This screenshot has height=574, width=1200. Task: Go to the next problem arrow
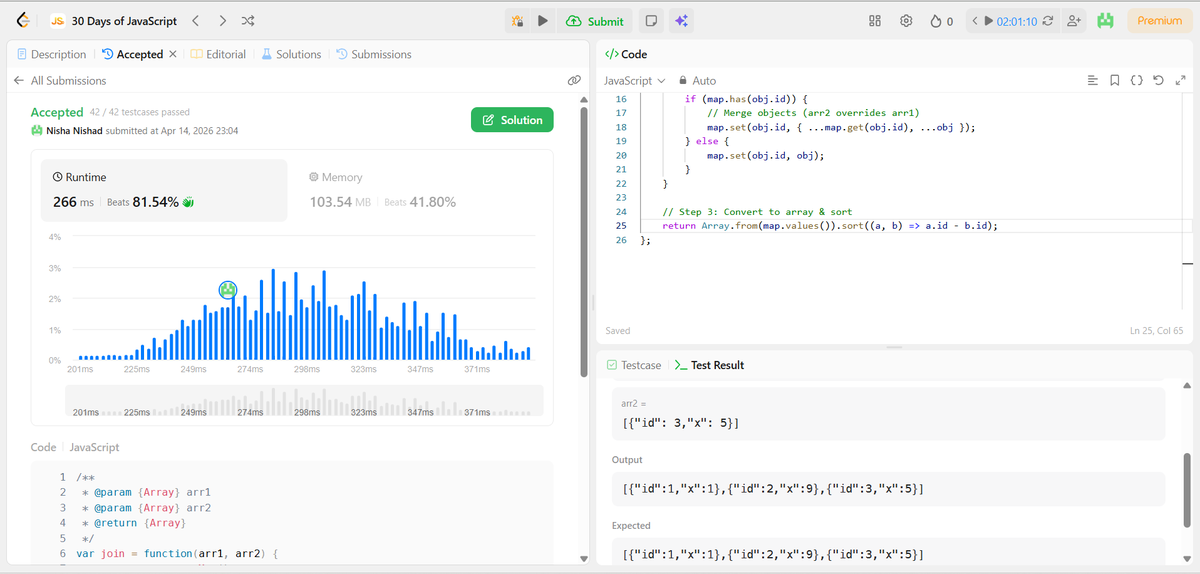tap(222, 20)
